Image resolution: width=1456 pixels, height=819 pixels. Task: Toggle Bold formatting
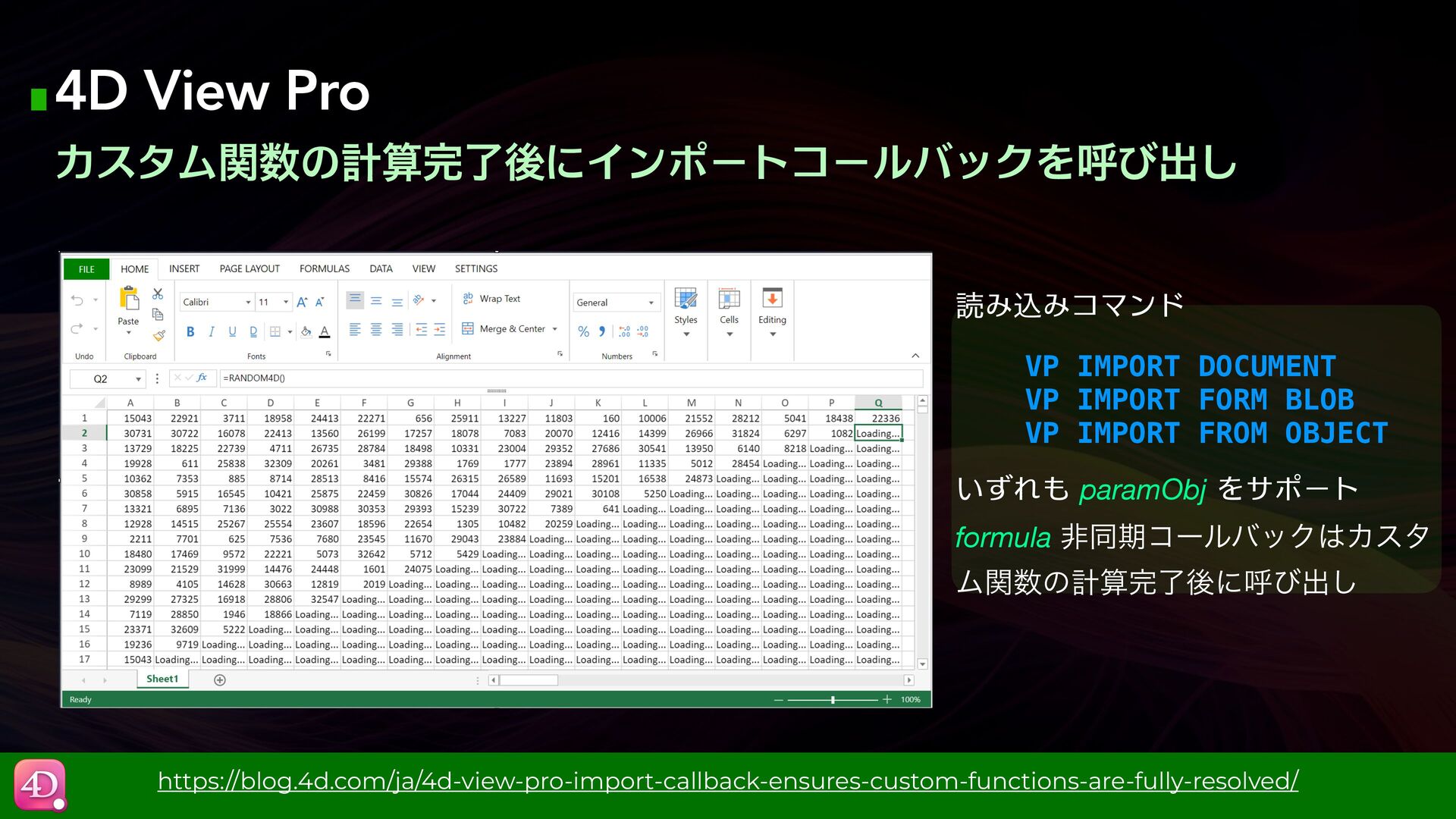190,331
